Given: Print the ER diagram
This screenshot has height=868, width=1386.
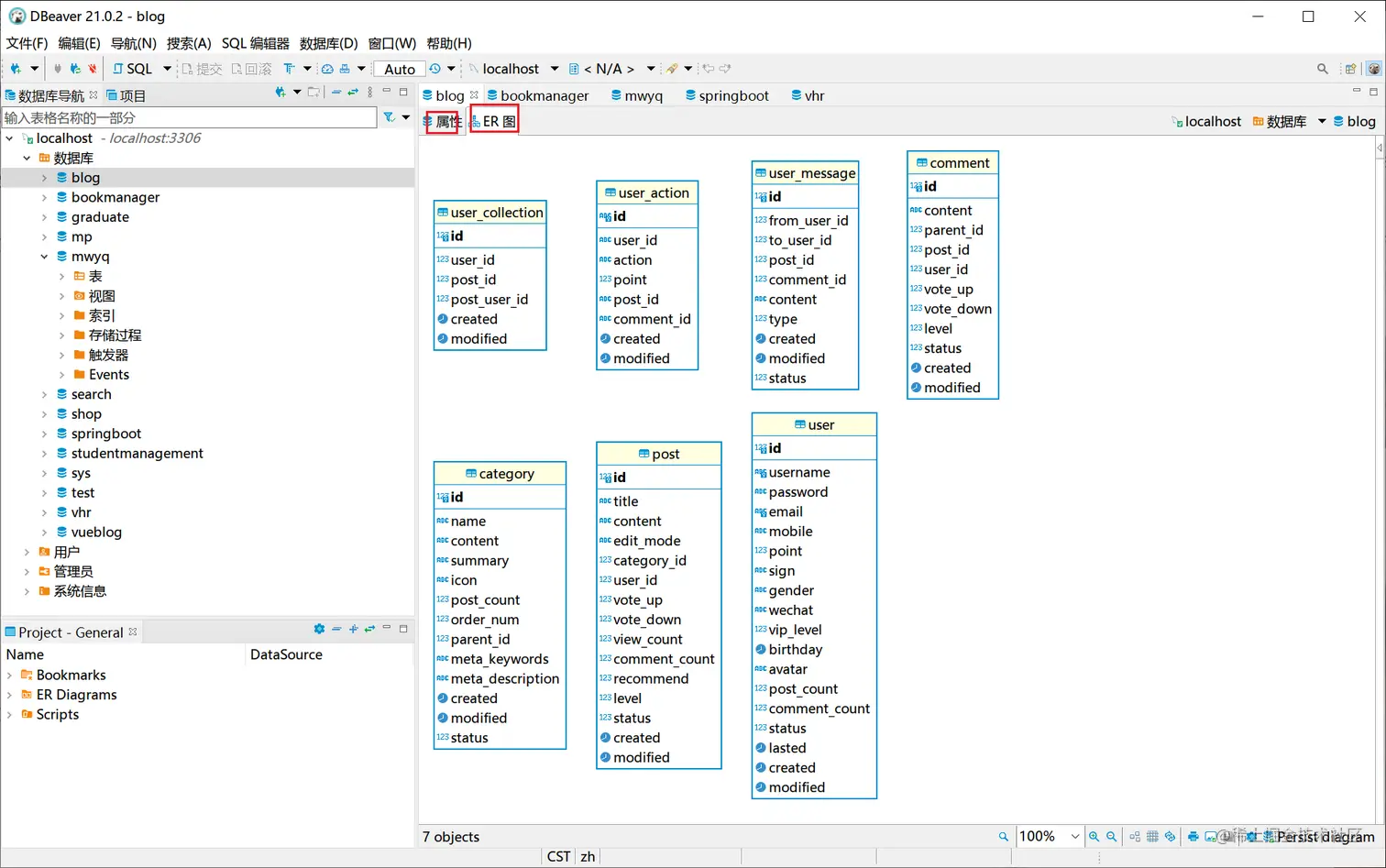Looking at the screenshot, I should (x=1193, y=837).
